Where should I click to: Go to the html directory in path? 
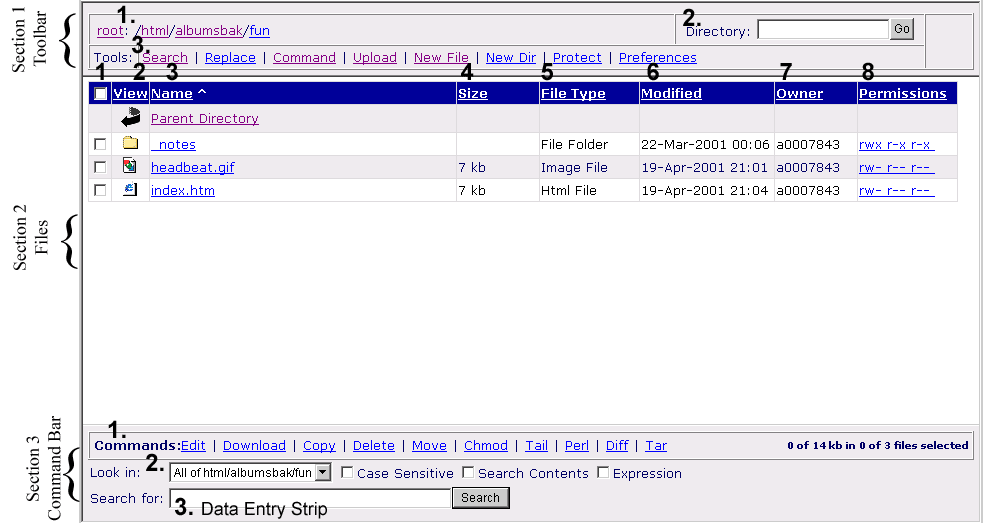point(157,31)
